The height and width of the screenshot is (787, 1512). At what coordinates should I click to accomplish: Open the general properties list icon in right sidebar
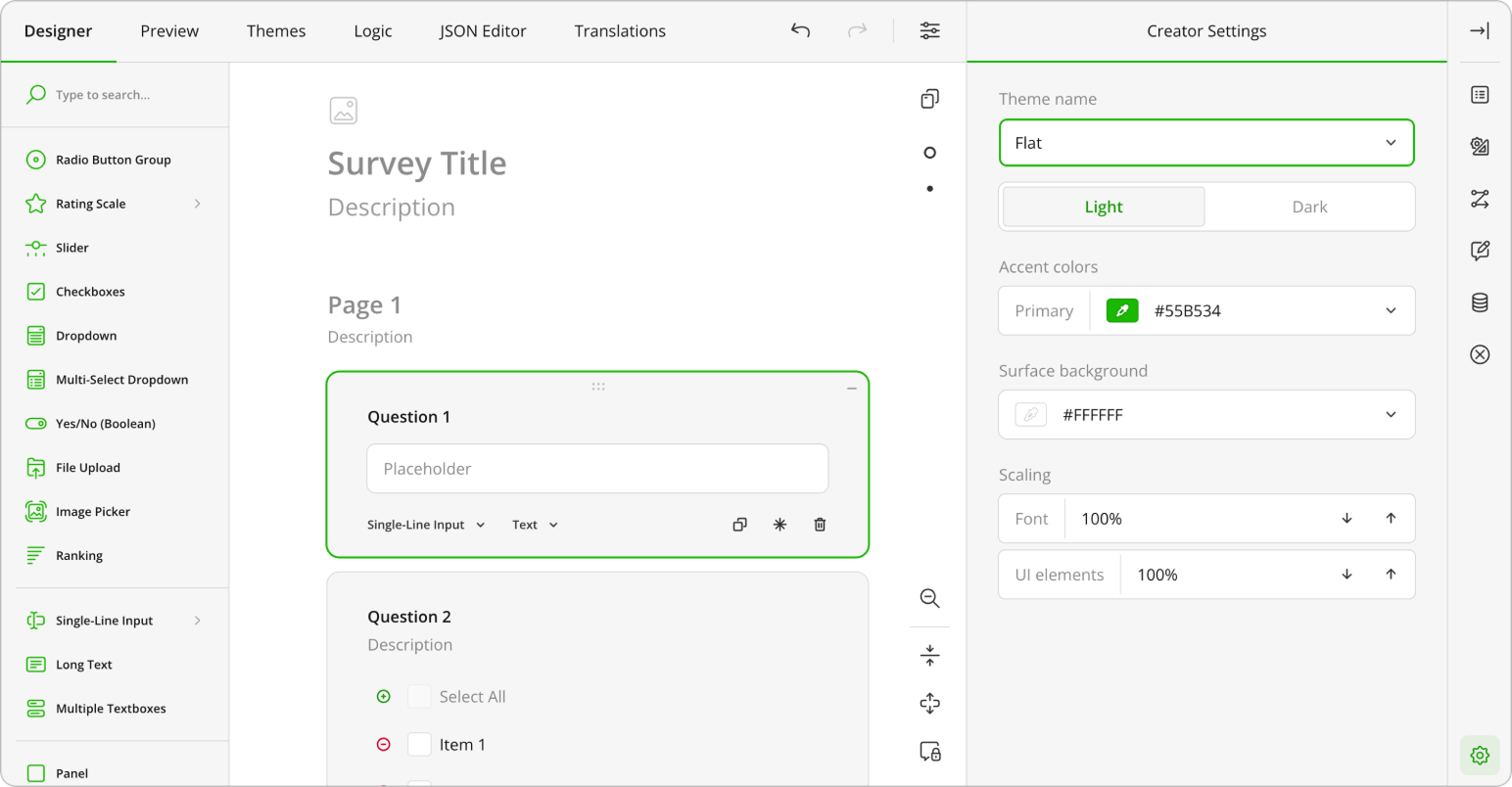(x=1480, y=95)
